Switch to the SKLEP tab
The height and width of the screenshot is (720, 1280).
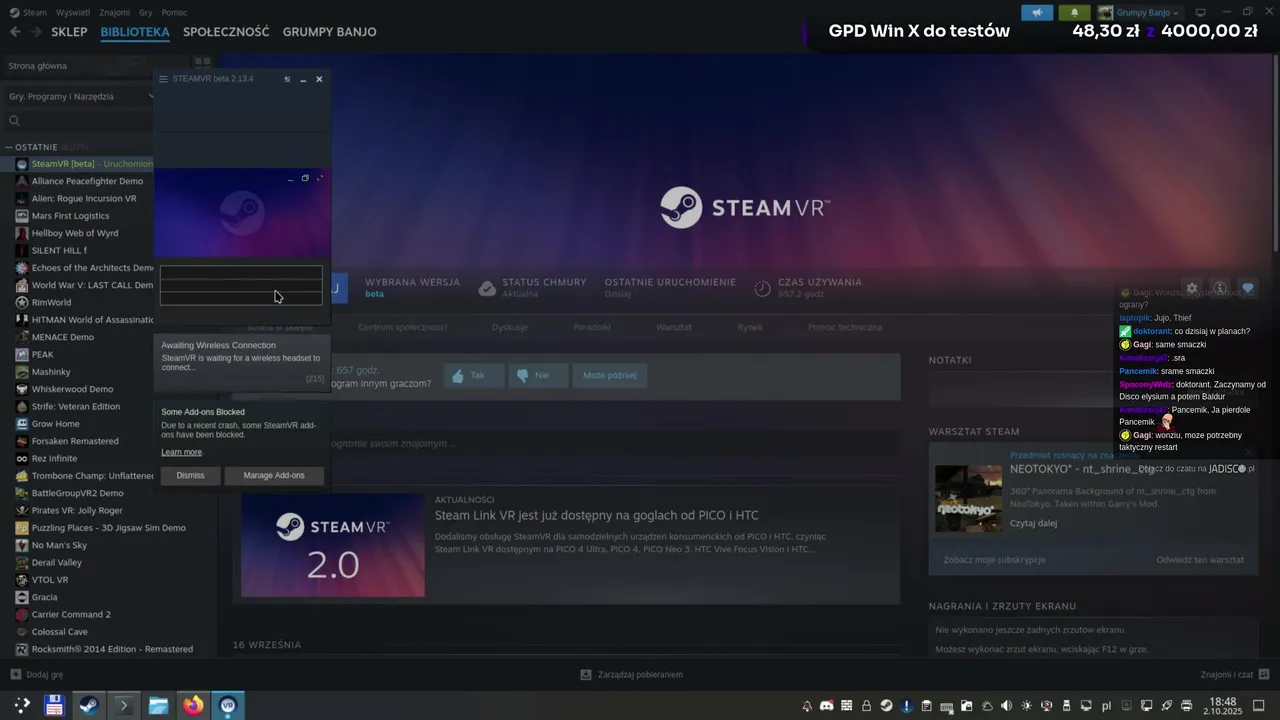(69, 32)
